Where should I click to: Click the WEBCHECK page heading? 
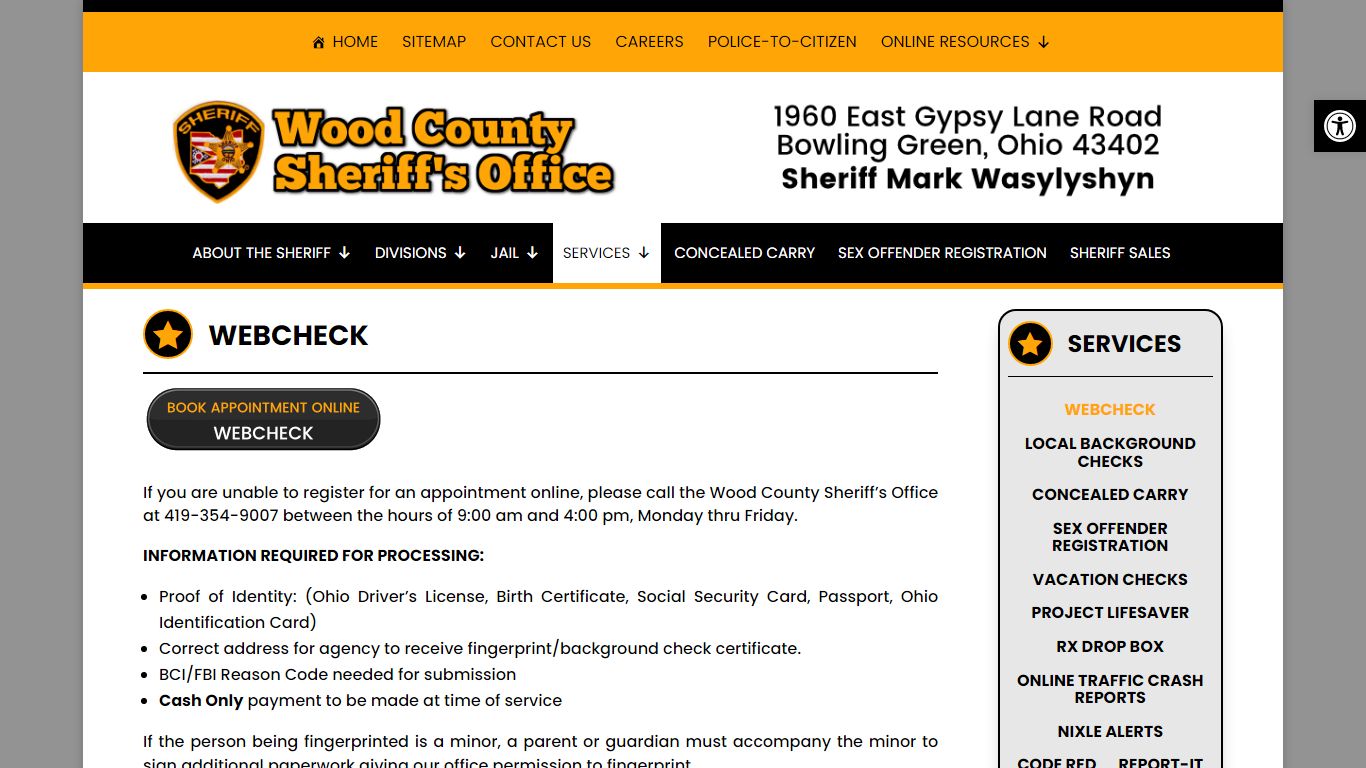[288, 335]
